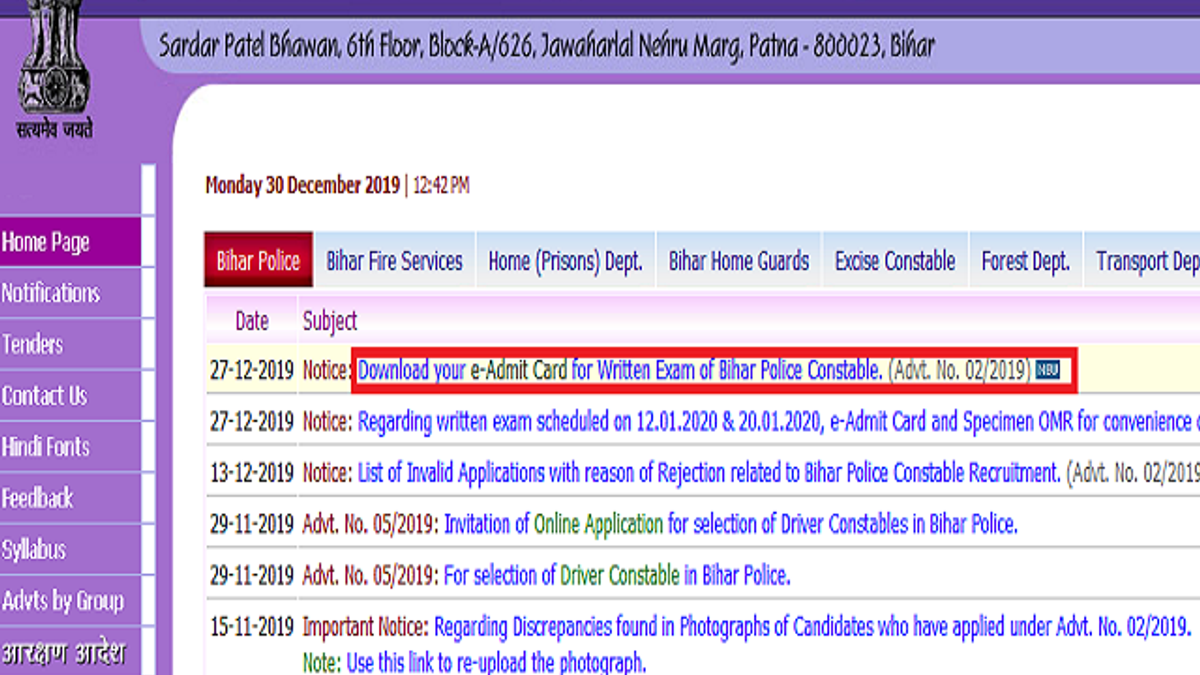Open the Feedback page from the sidebar
Screen dimensions: 1200x675
pos(38,498)
